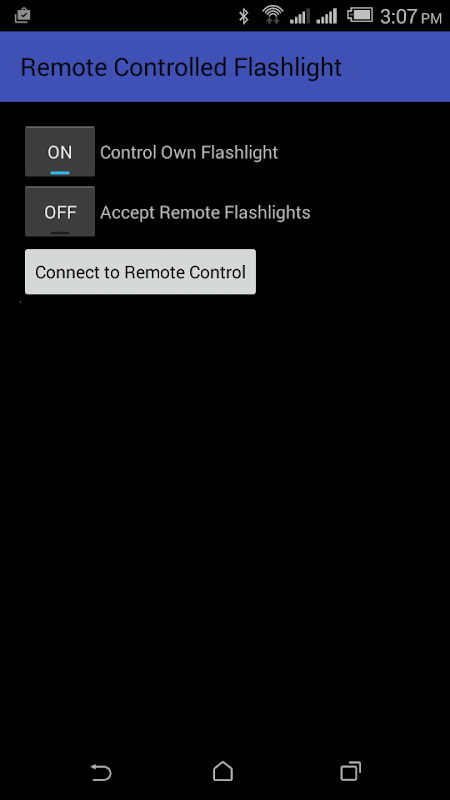The height and width of the screenshot is (800, 450).
Task: Enable the Accept Remote Flashlights toggle
Action: pyautogui.click(x=60, y=211)
